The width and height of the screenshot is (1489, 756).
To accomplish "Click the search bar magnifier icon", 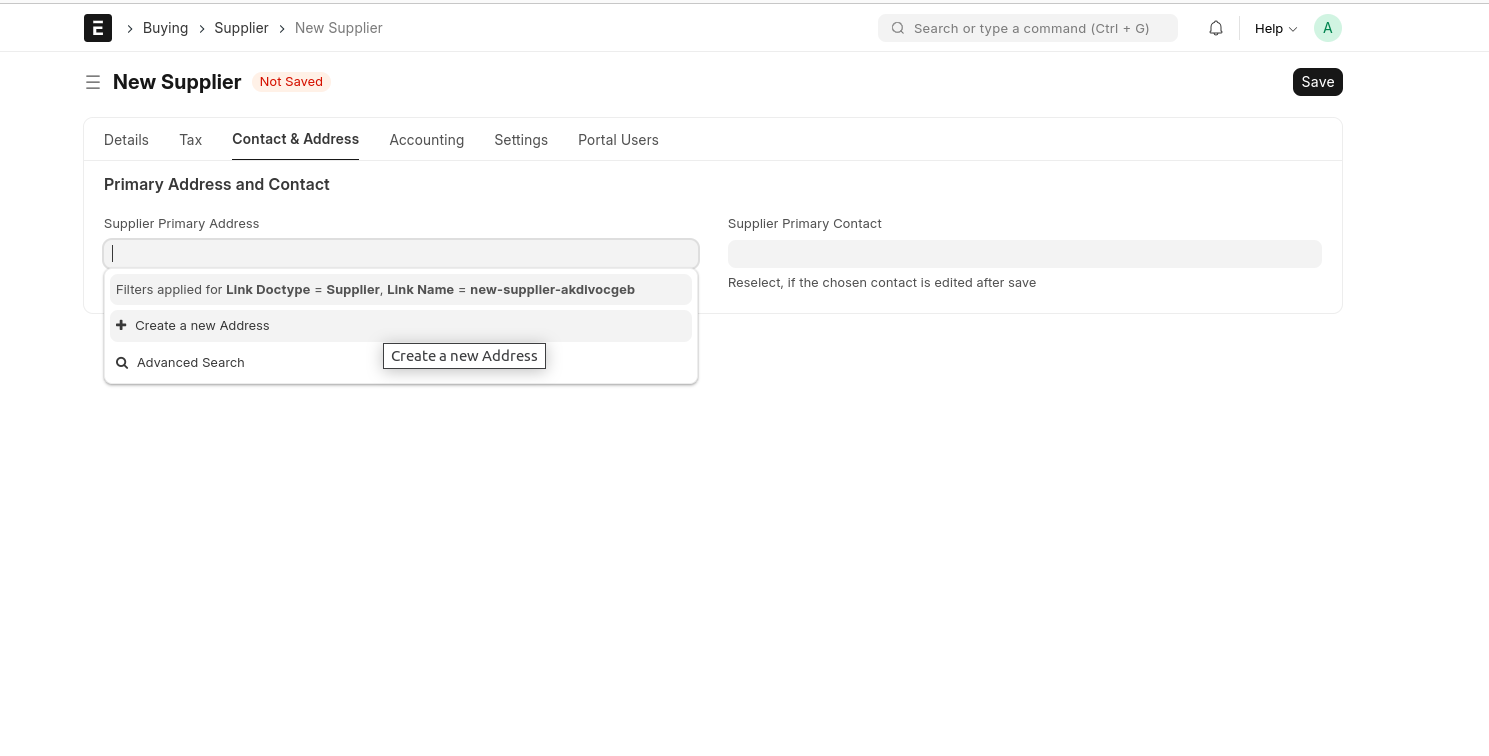I will point(898,28).
